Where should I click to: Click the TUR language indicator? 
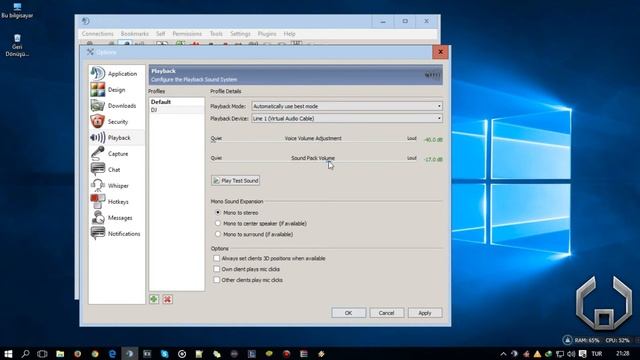597,354
